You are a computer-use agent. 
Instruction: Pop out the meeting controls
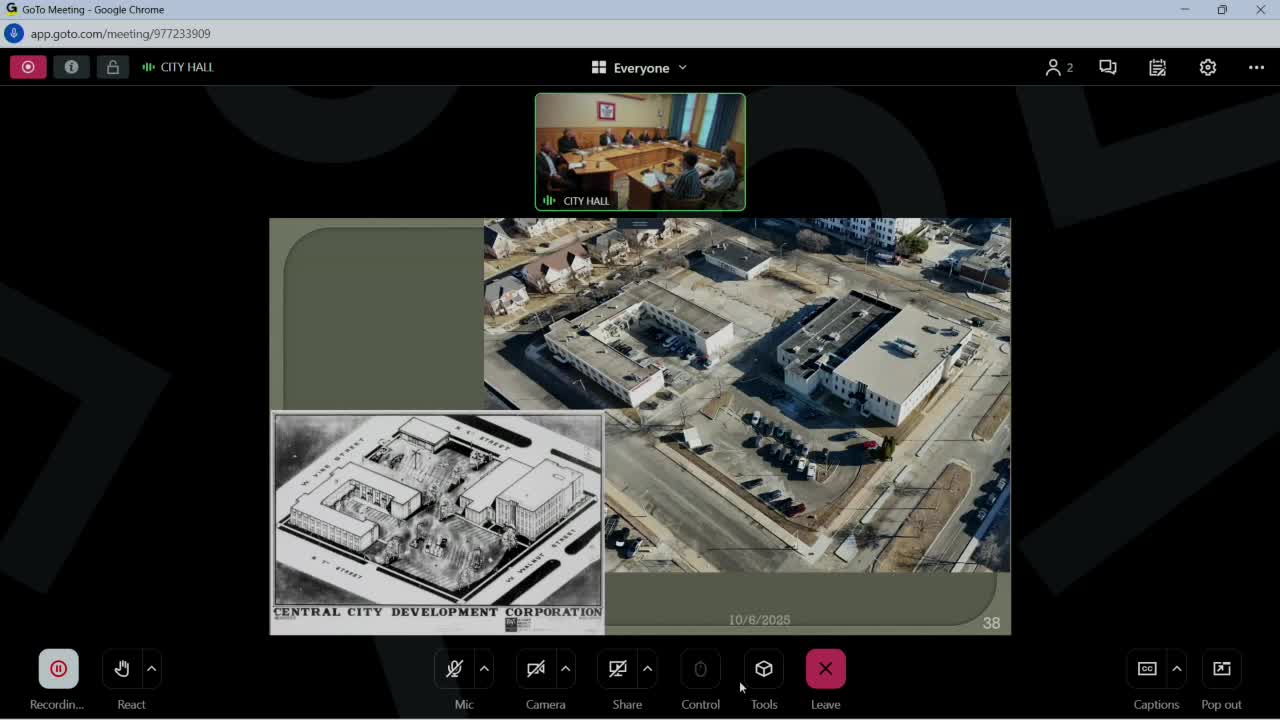coord(1221,668)
